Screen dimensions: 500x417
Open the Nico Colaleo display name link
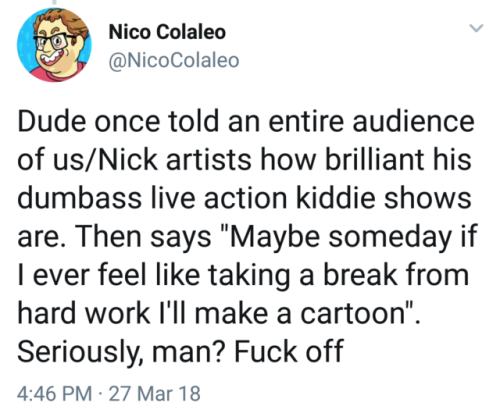167,32
